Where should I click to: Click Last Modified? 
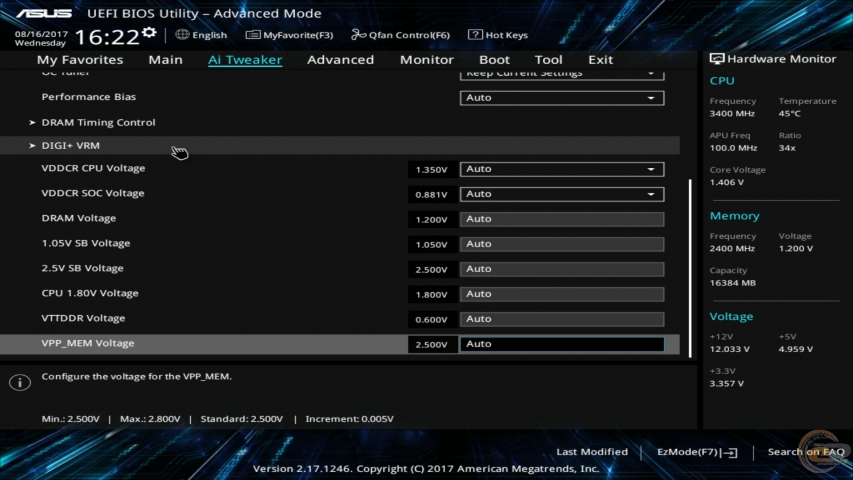592,452
